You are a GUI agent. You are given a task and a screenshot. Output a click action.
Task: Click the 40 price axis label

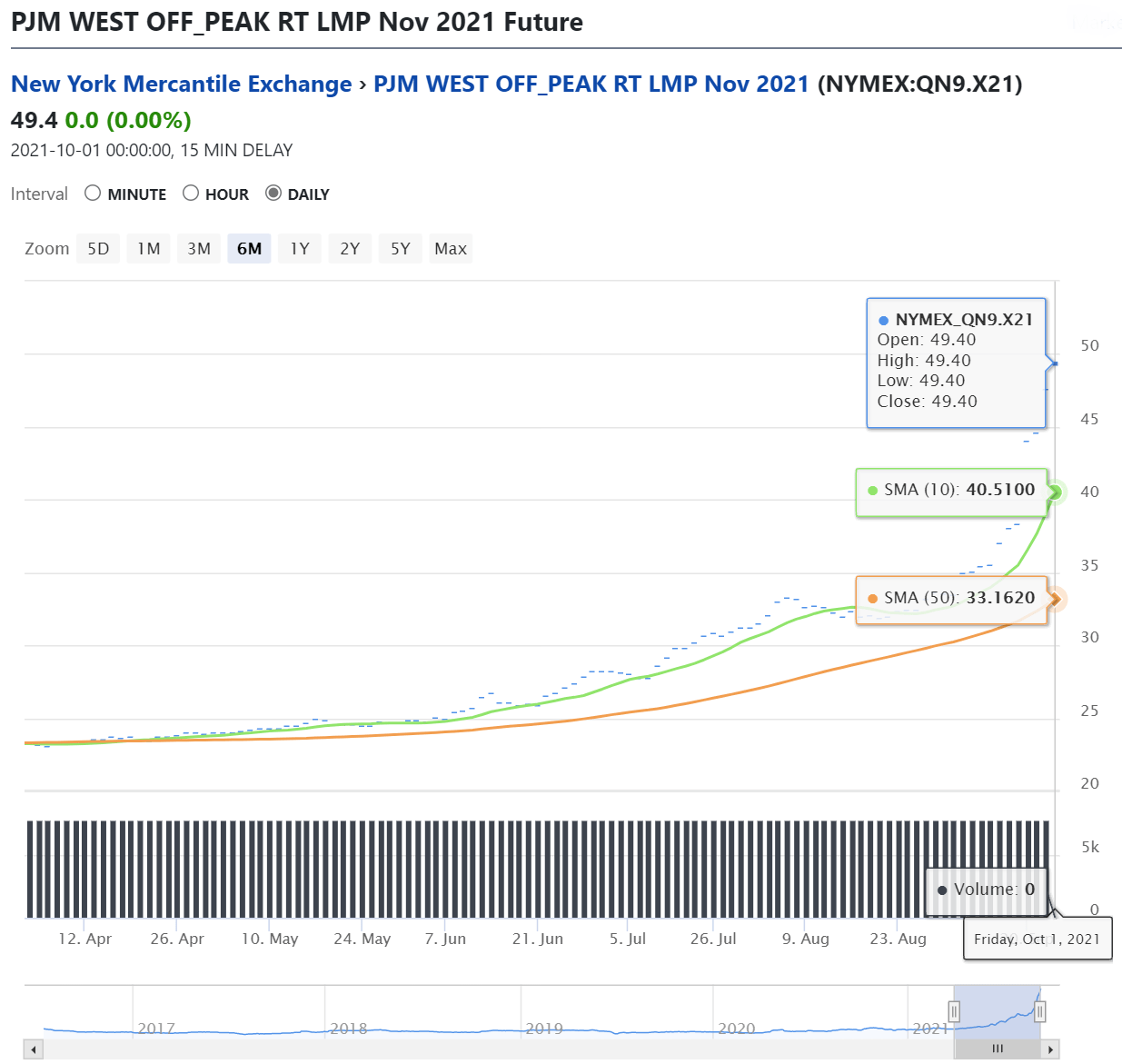(1090, 492)
